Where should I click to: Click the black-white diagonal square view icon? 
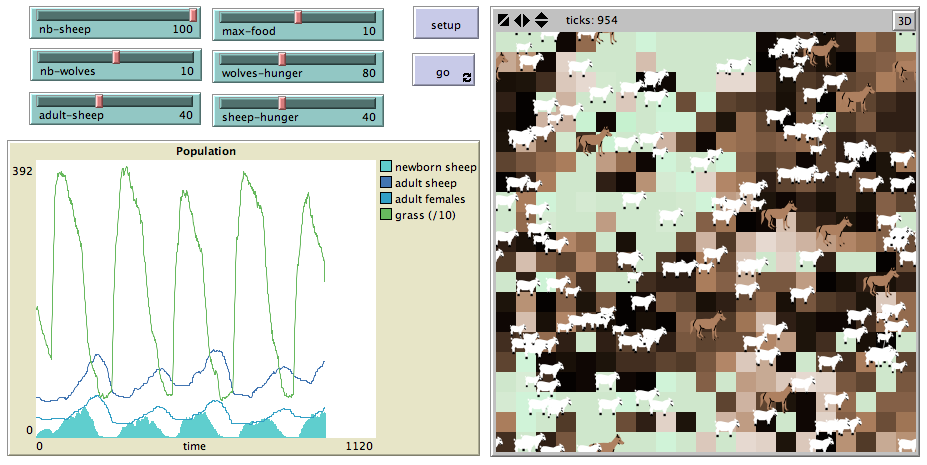point(504,21)
